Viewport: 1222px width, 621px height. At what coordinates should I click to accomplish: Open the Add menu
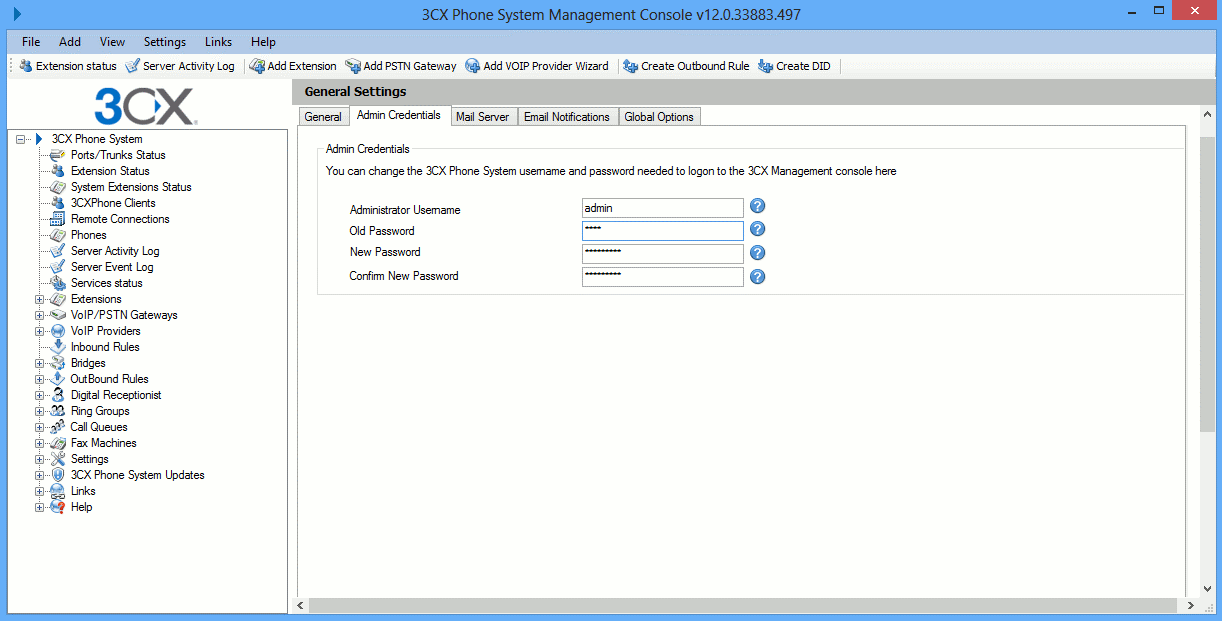click(x=70, y=42)
